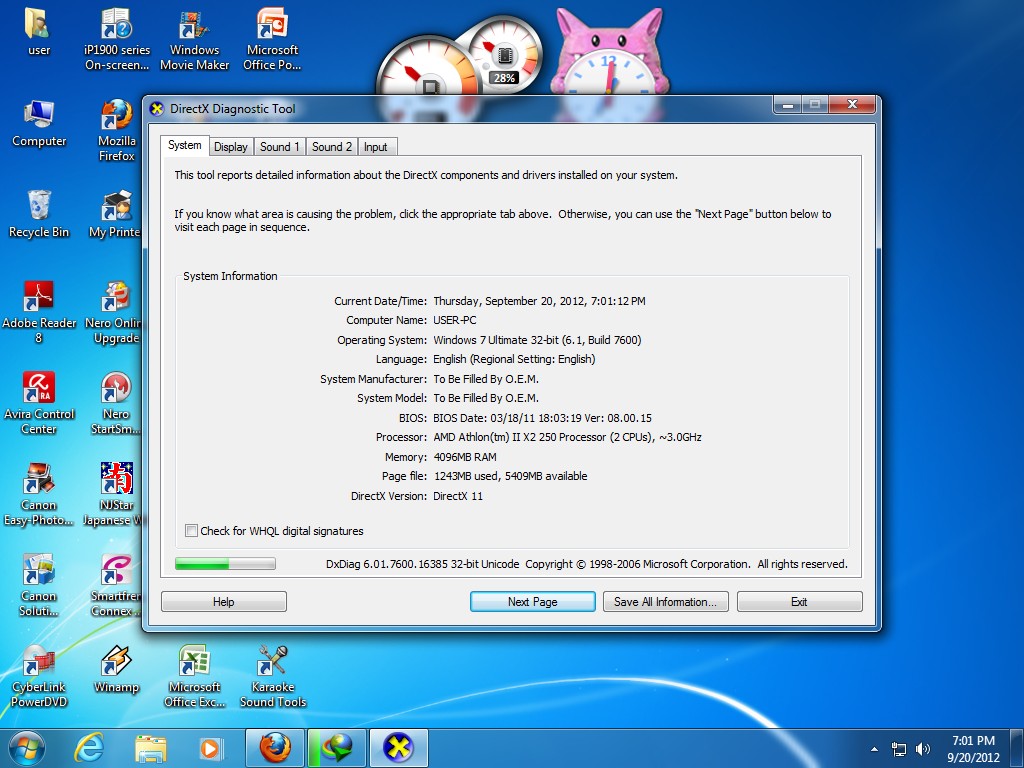Click the pink cat clock gadget
1024x768 pixels.
(609, 56)
